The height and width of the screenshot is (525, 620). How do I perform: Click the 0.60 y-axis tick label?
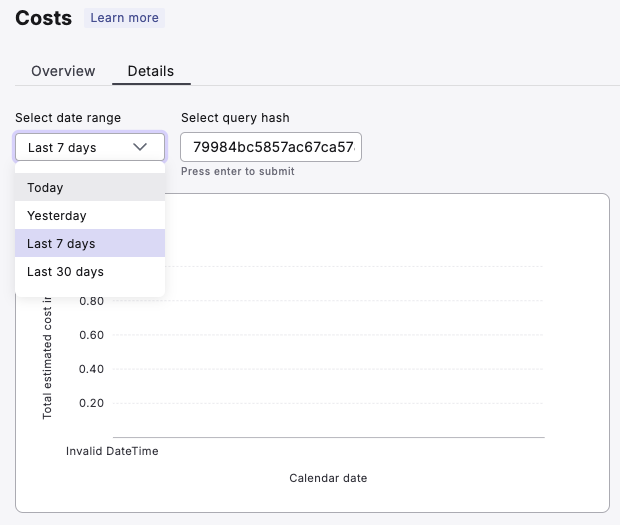[x=91, y=335]
